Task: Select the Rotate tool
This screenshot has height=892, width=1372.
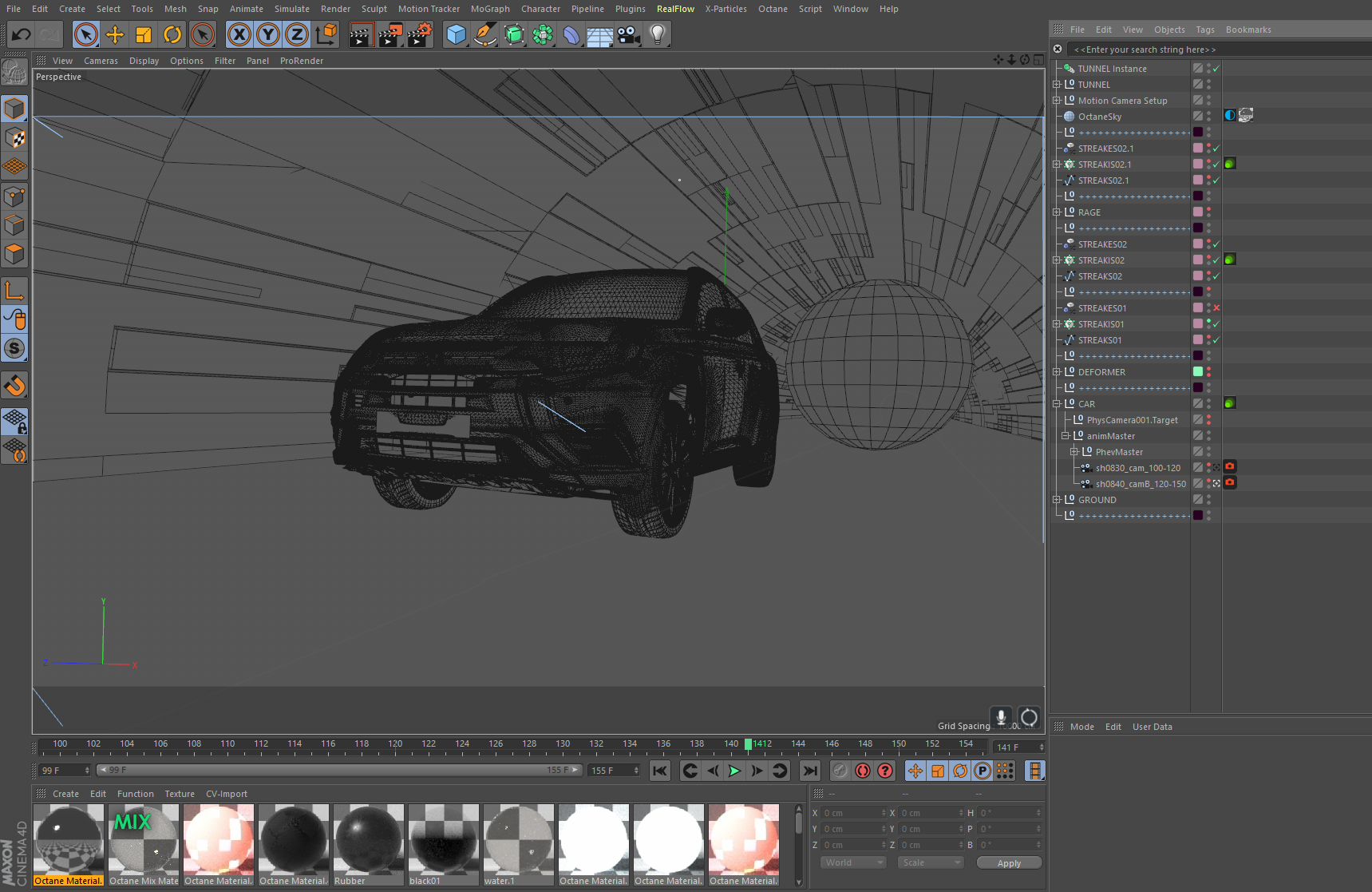Action: coord(172,34)
